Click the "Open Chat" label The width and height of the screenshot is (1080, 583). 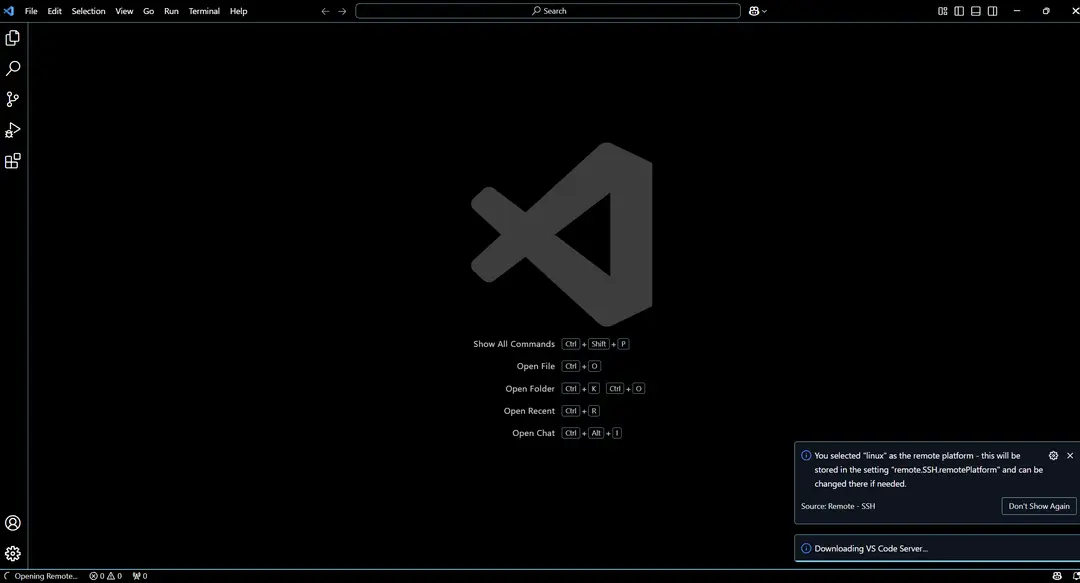(533, 433)
